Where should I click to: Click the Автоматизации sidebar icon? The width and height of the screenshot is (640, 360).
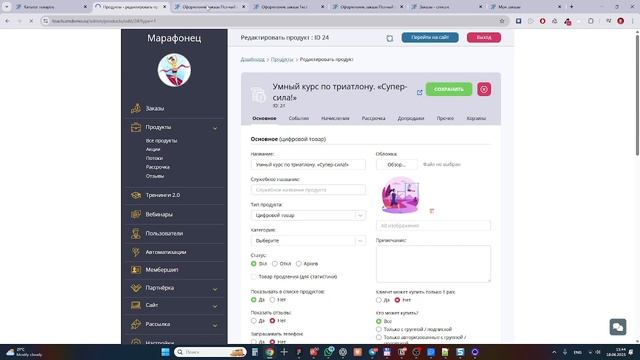coord(136,252)
